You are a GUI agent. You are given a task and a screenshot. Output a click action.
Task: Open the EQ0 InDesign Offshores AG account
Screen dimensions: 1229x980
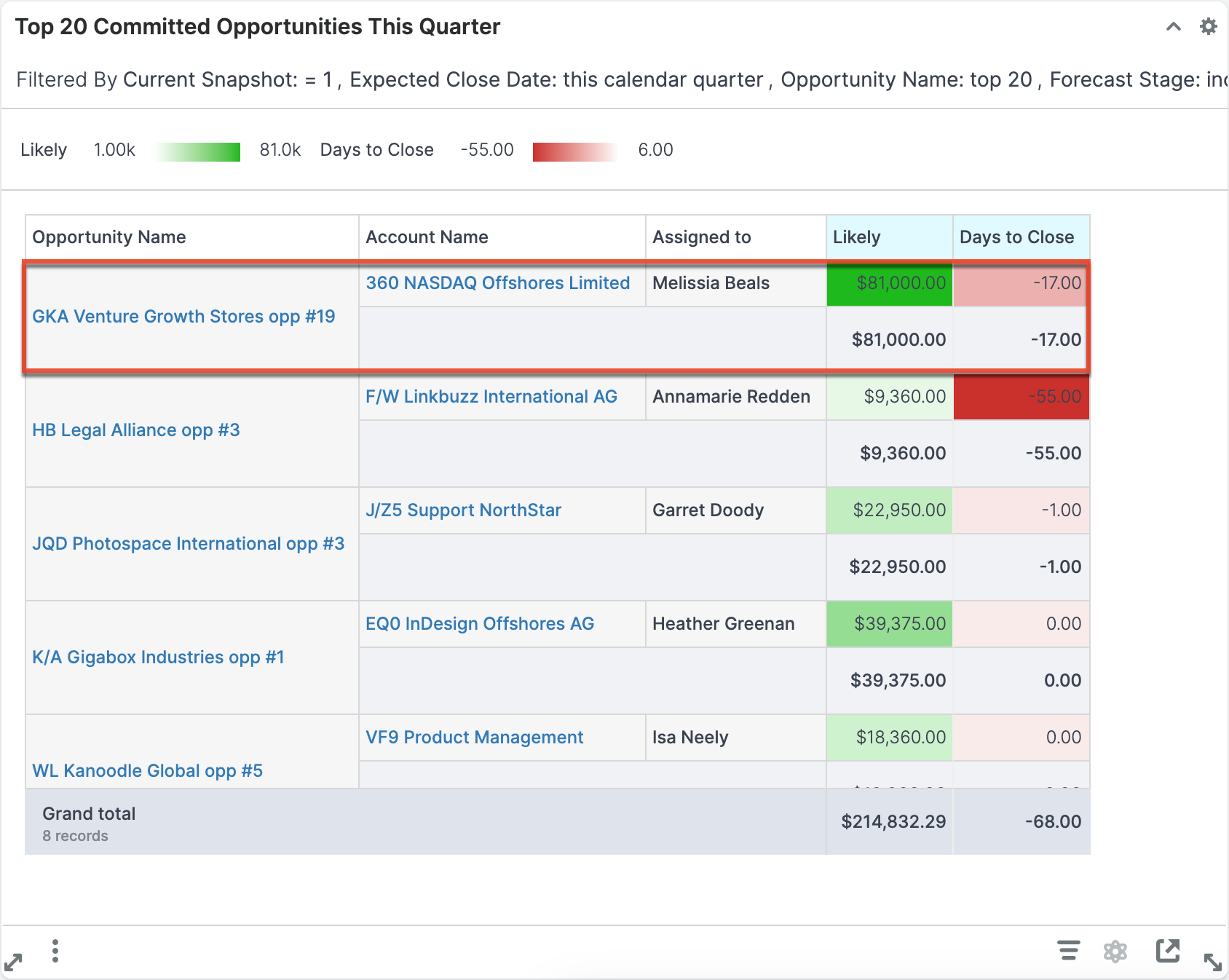pyautogui.click(x=480, y=624)
